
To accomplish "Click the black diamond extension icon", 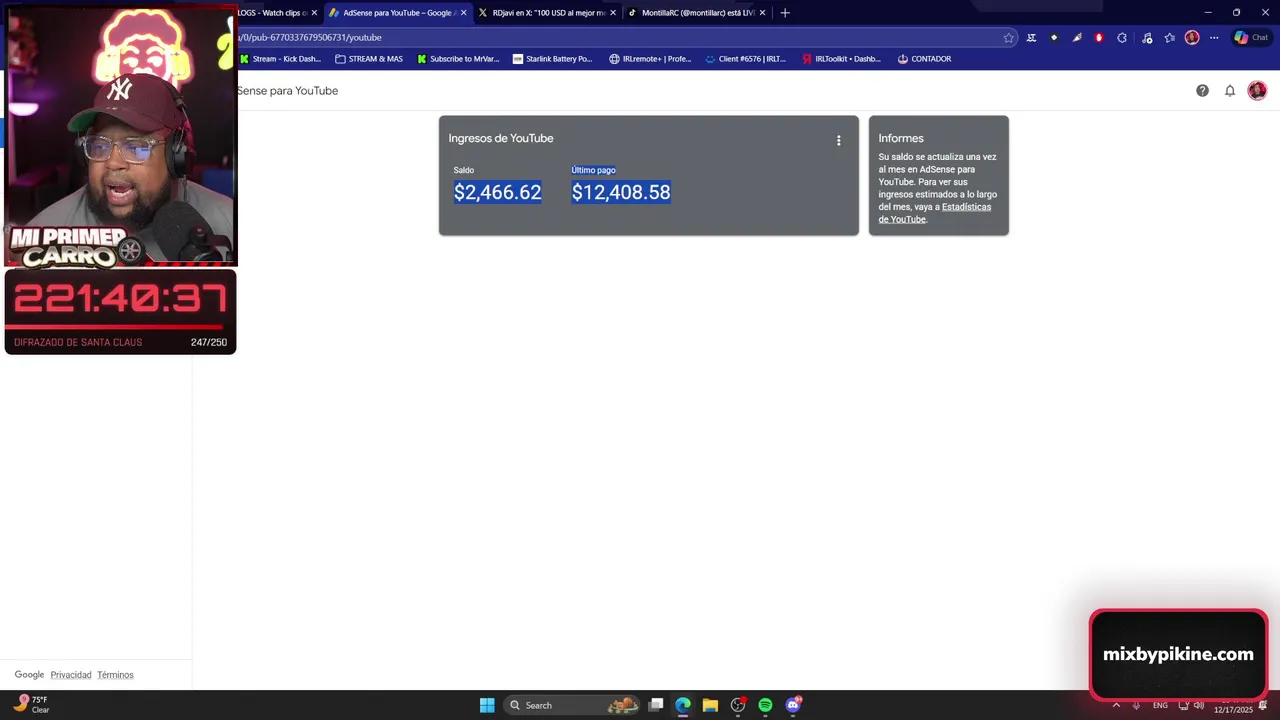I will (1054, 38).
